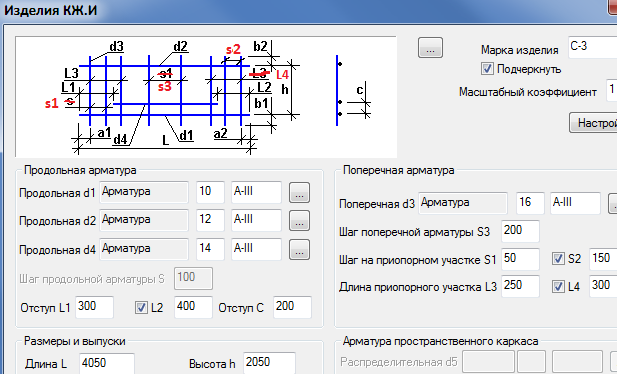Click the Продольная арматура group label
The image size is (617, 374).
coord(80,170)
